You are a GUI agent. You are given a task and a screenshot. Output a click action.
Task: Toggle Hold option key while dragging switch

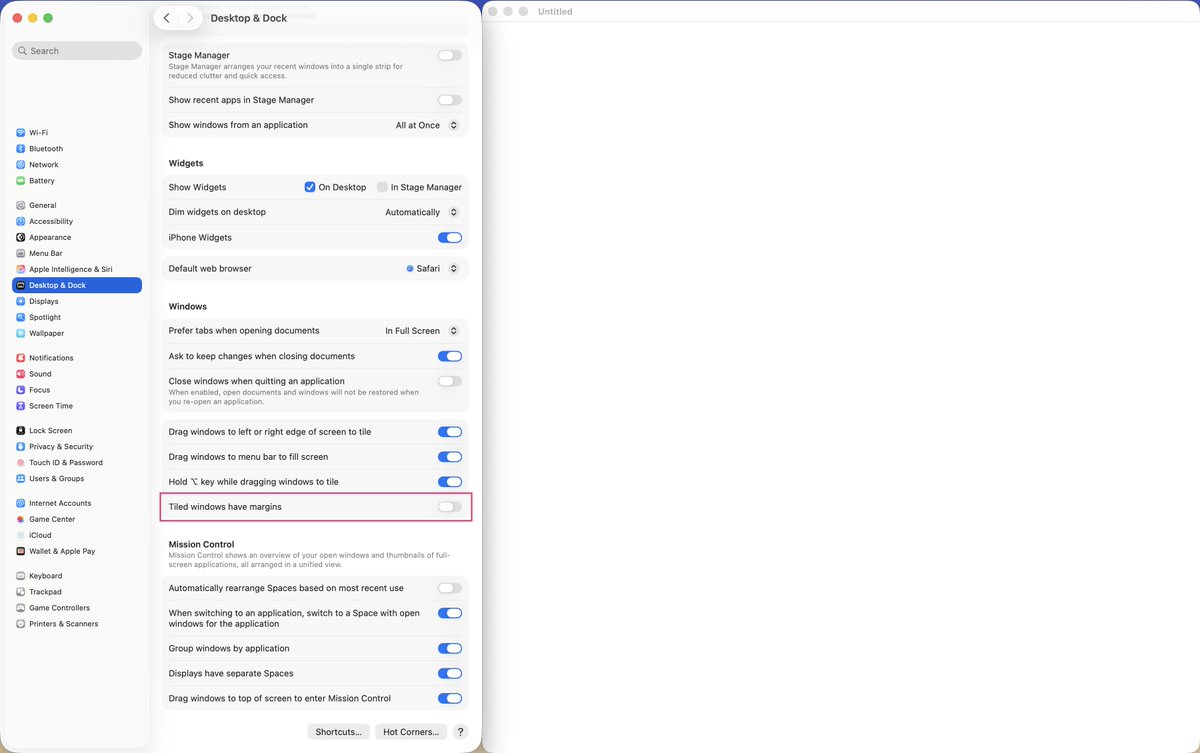click(450, 482)
